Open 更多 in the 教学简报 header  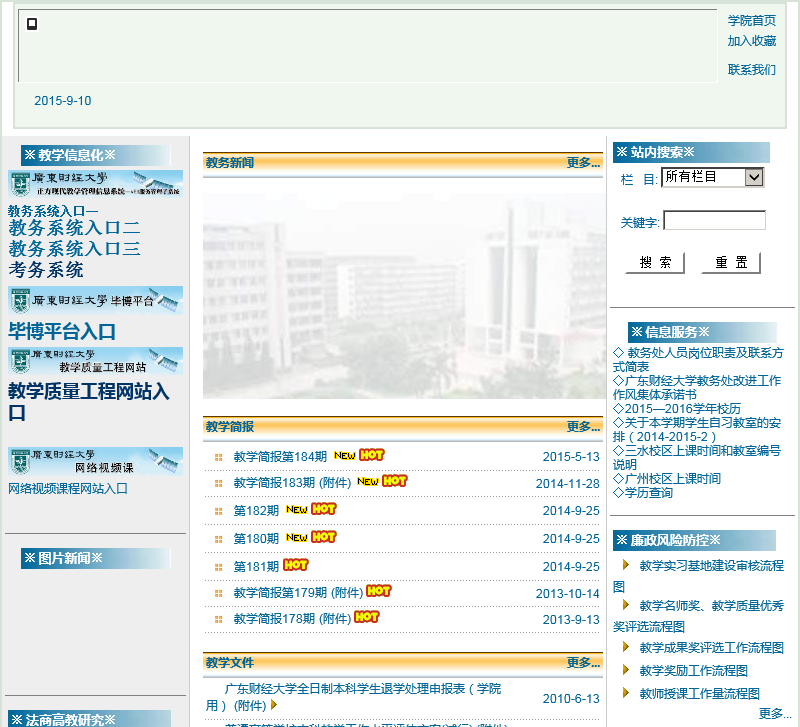point(582,426)
